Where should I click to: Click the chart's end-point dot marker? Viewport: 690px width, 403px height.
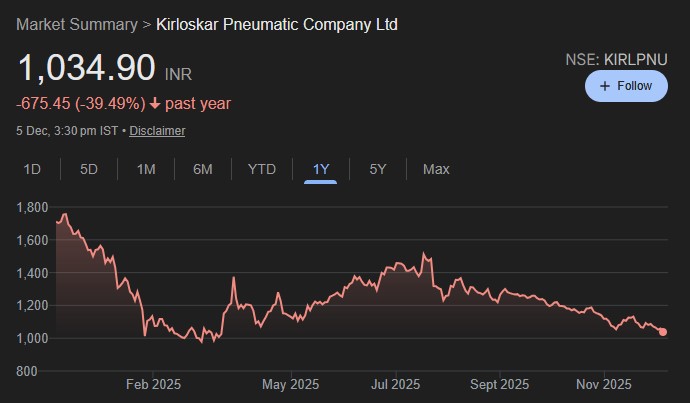pos(663,332)
